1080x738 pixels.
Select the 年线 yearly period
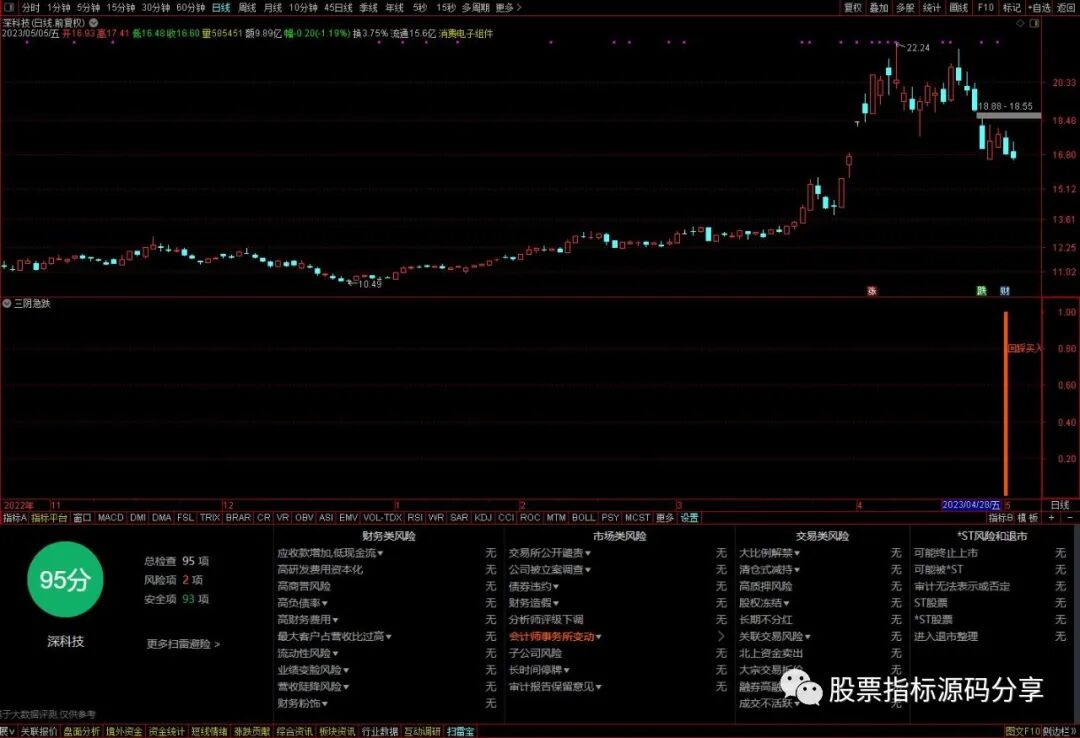(x=395, y=8)
